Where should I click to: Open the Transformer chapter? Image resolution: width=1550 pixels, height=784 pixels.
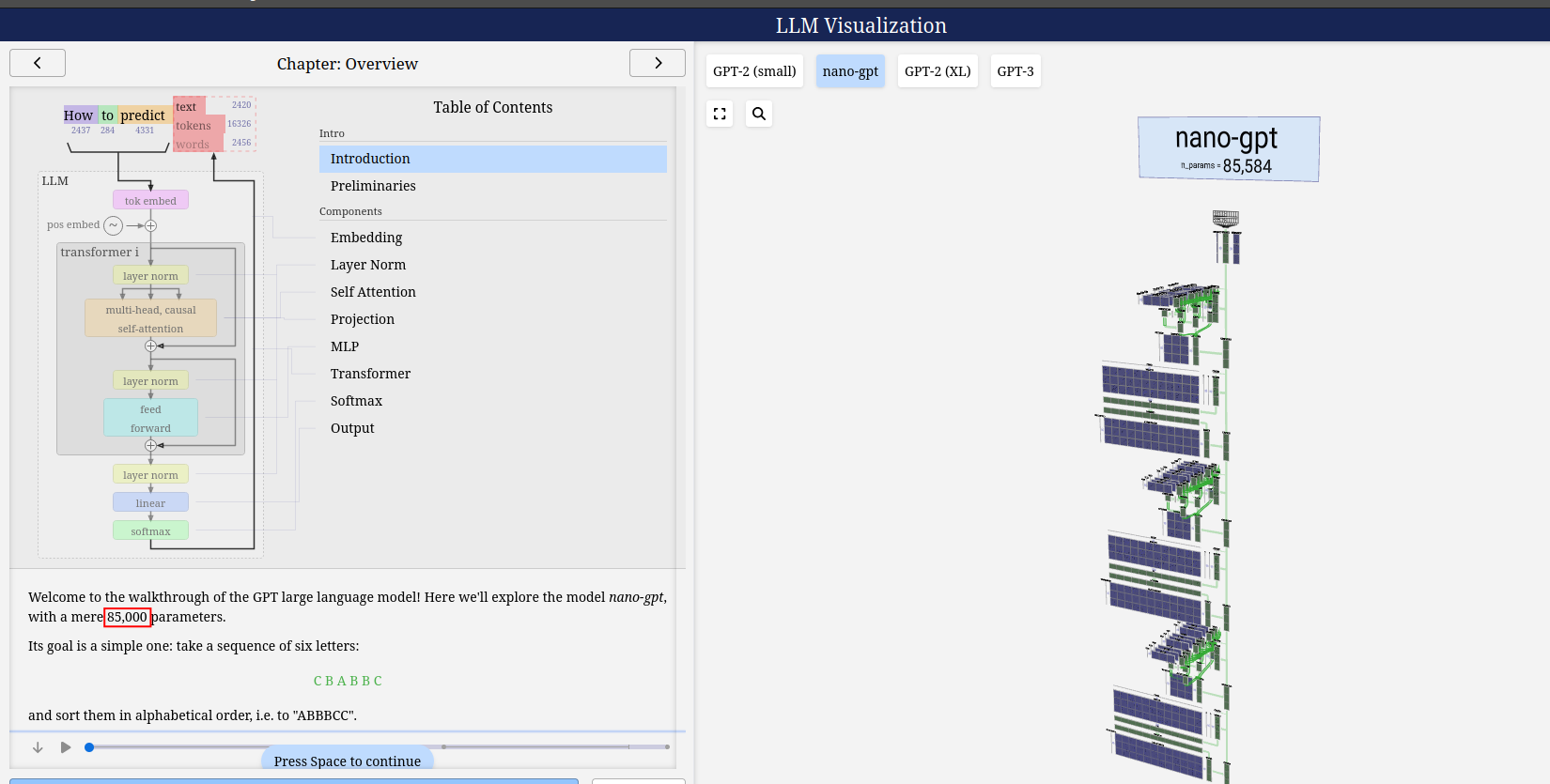pos(493,374)
